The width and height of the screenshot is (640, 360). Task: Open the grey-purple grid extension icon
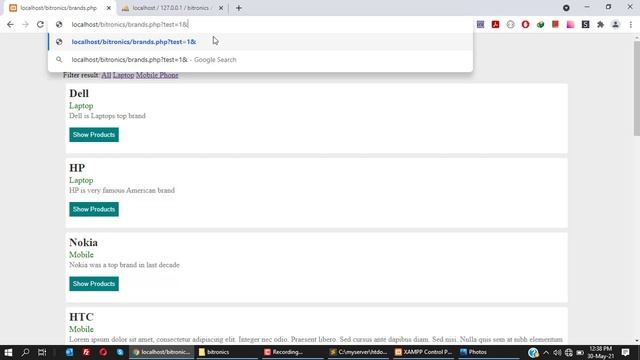(480, 24)
